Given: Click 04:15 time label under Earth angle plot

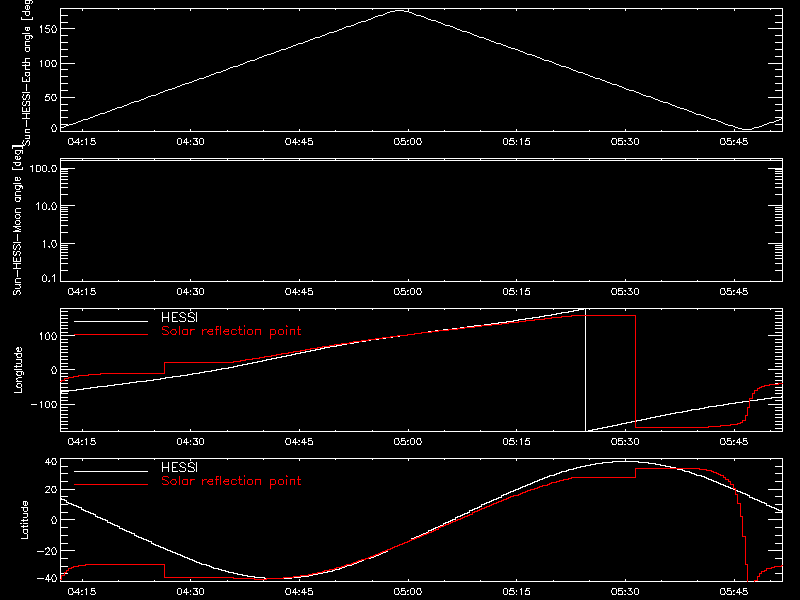Looking at the screenshot, I should [82, 141].
